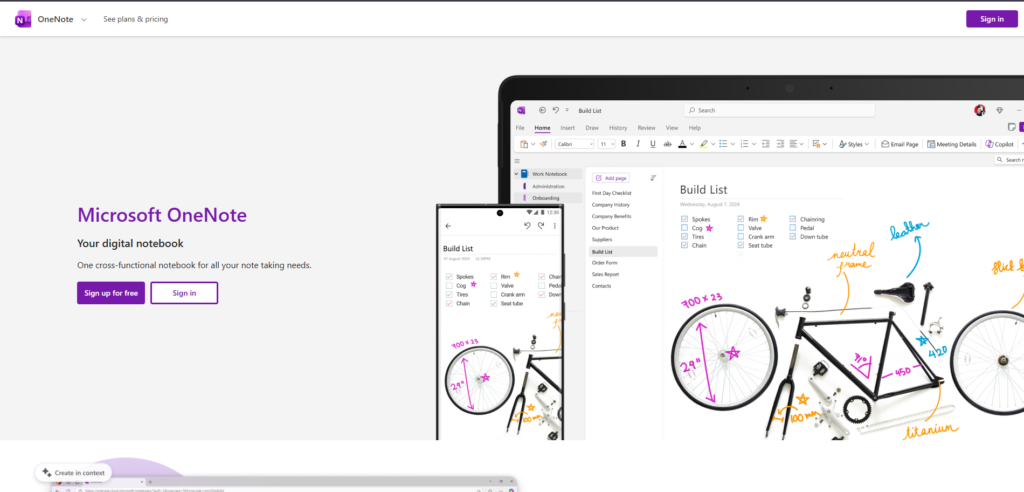Check the Valve checkbox in laptop Build List
This screenshot has width=1024, height=492.
741,228
